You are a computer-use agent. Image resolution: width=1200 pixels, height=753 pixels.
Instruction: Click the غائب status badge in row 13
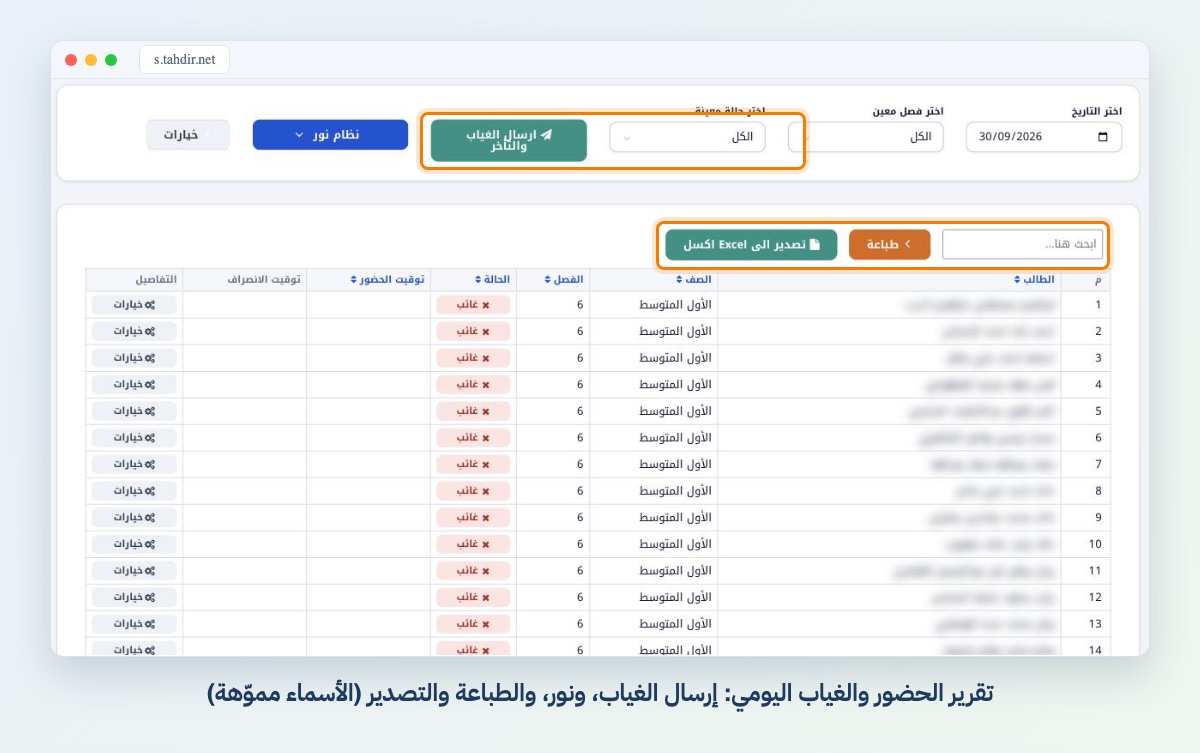click(473, 624)
